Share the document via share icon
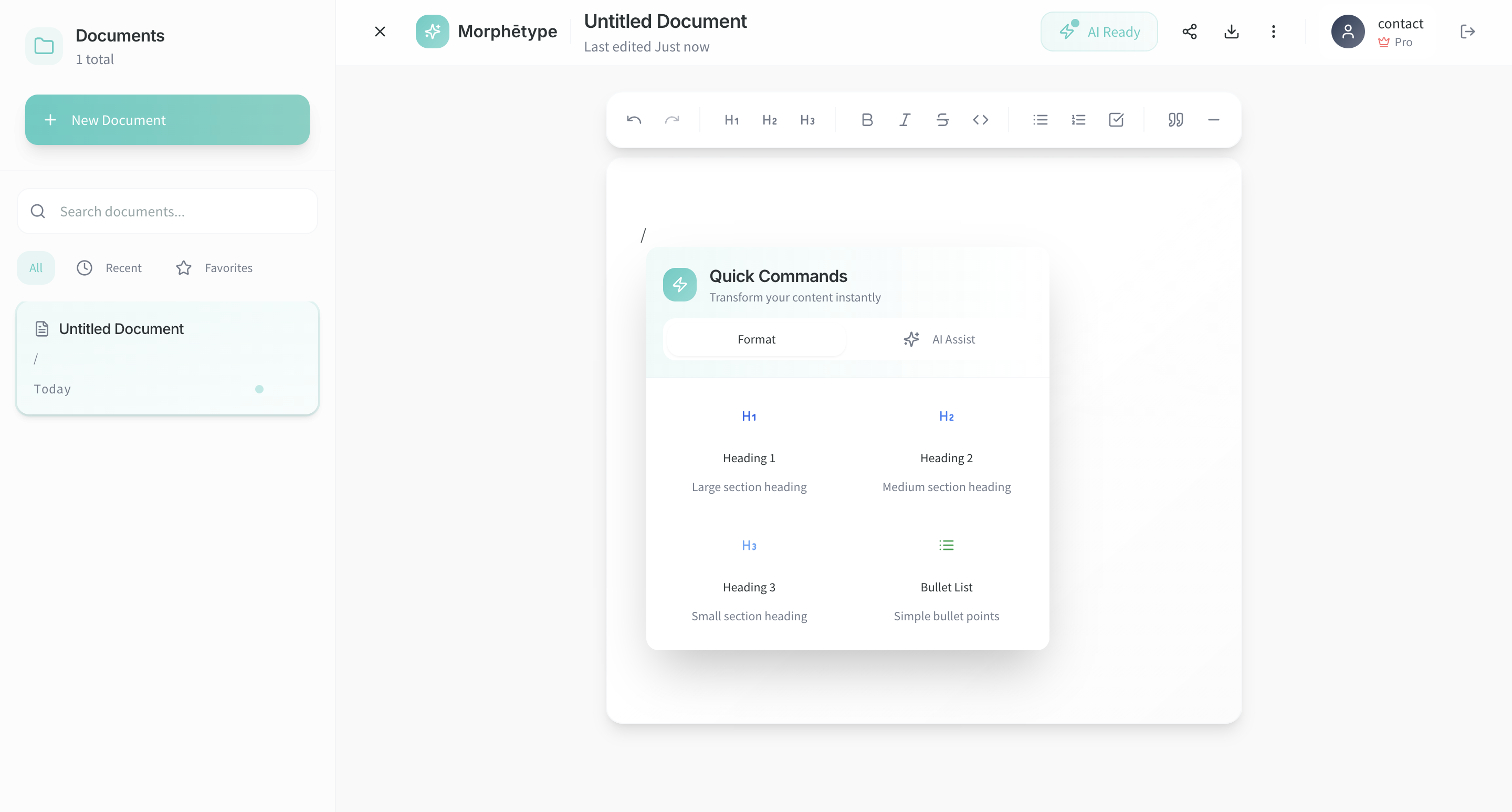Screen dimensions: 1512x812 [x=1190, y=31]
